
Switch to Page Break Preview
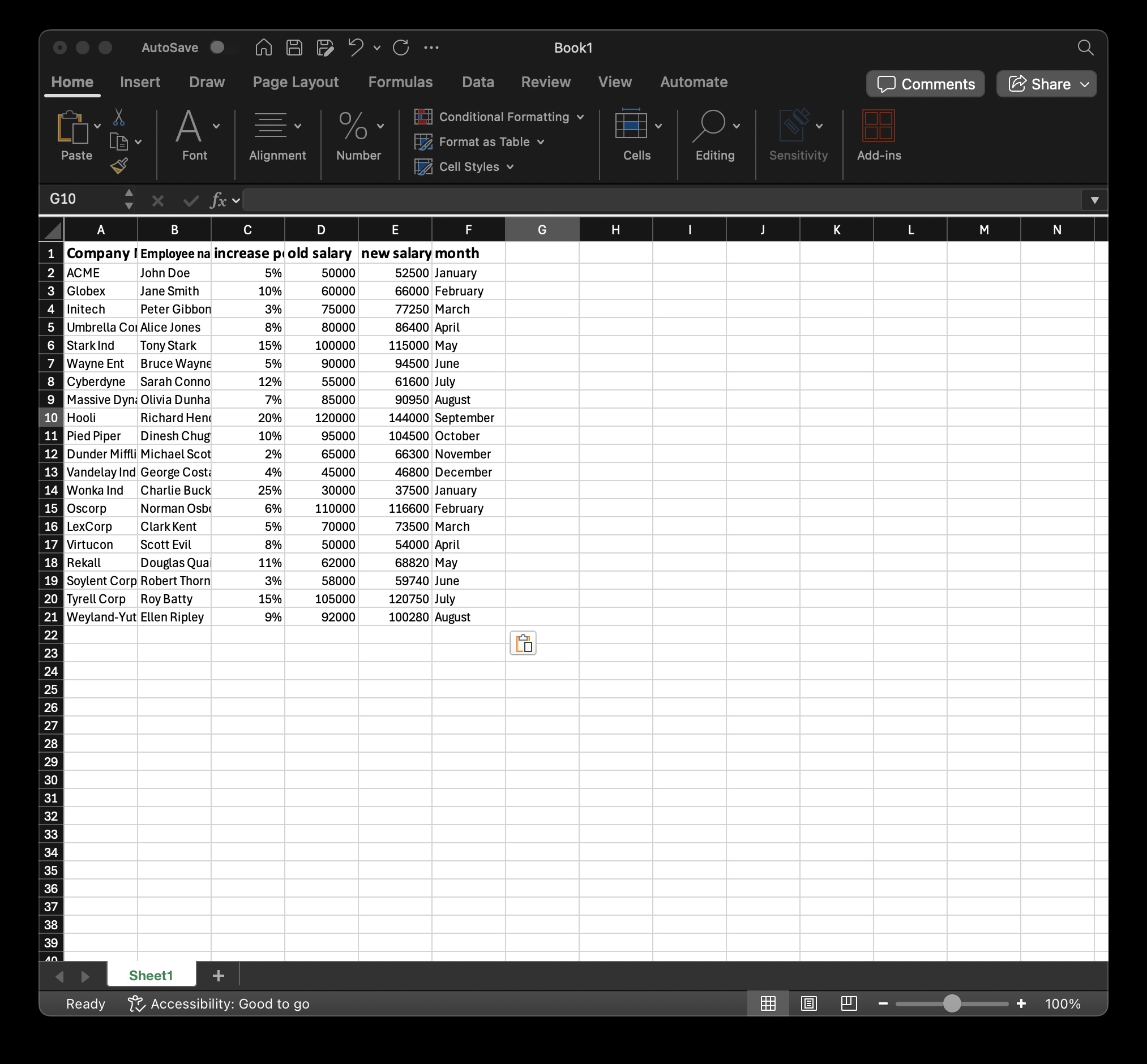tap(849, 1003)
